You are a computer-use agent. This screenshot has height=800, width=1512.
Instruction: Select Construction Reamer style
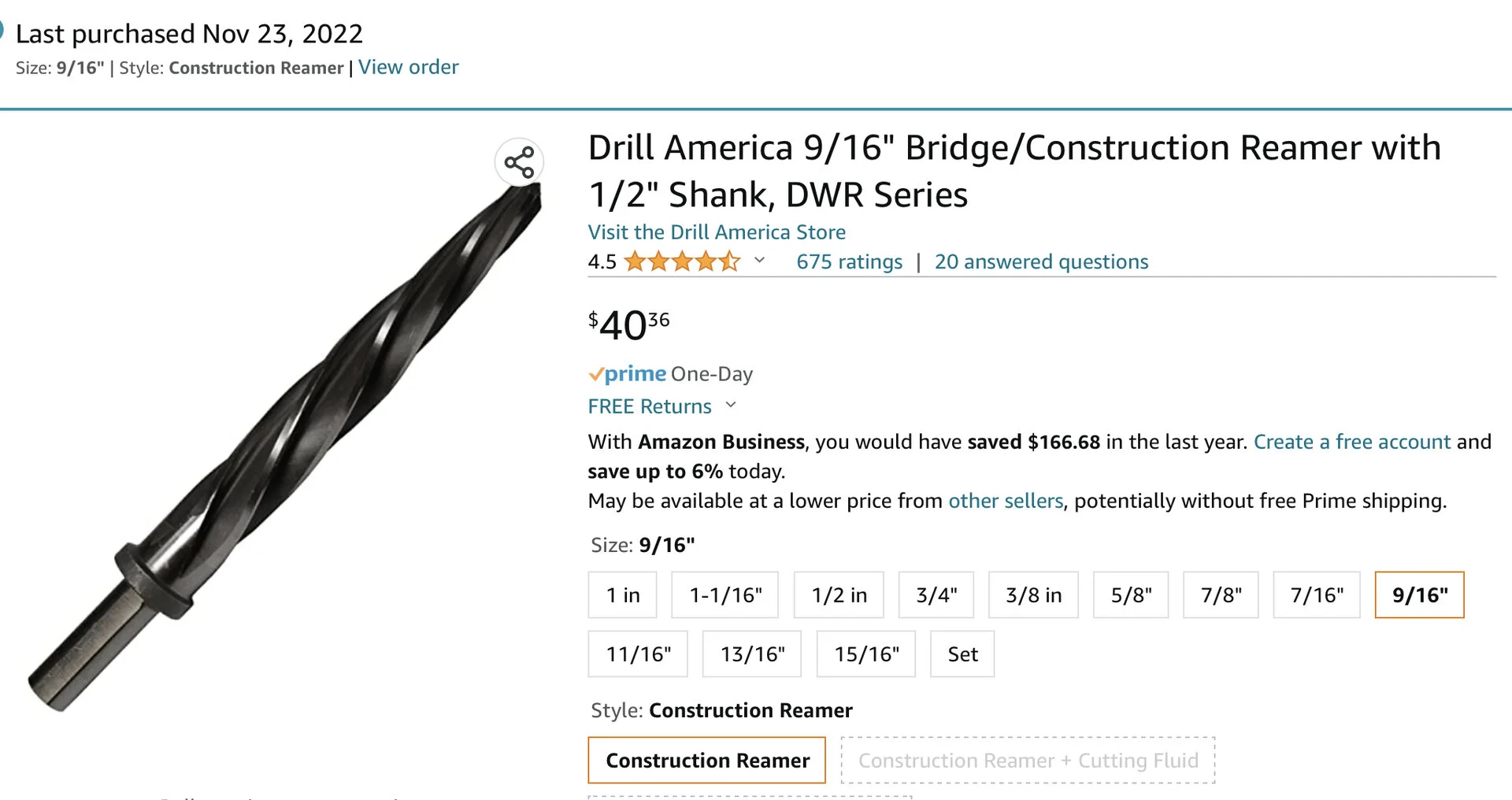point(706,761)
